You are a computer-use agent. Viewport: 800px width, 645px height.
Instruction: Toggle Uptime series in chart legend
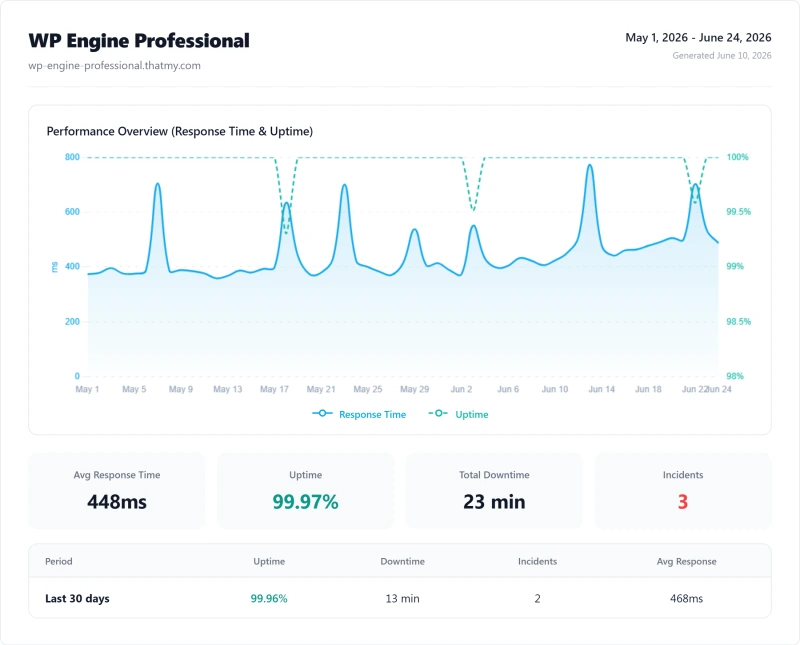458,414
